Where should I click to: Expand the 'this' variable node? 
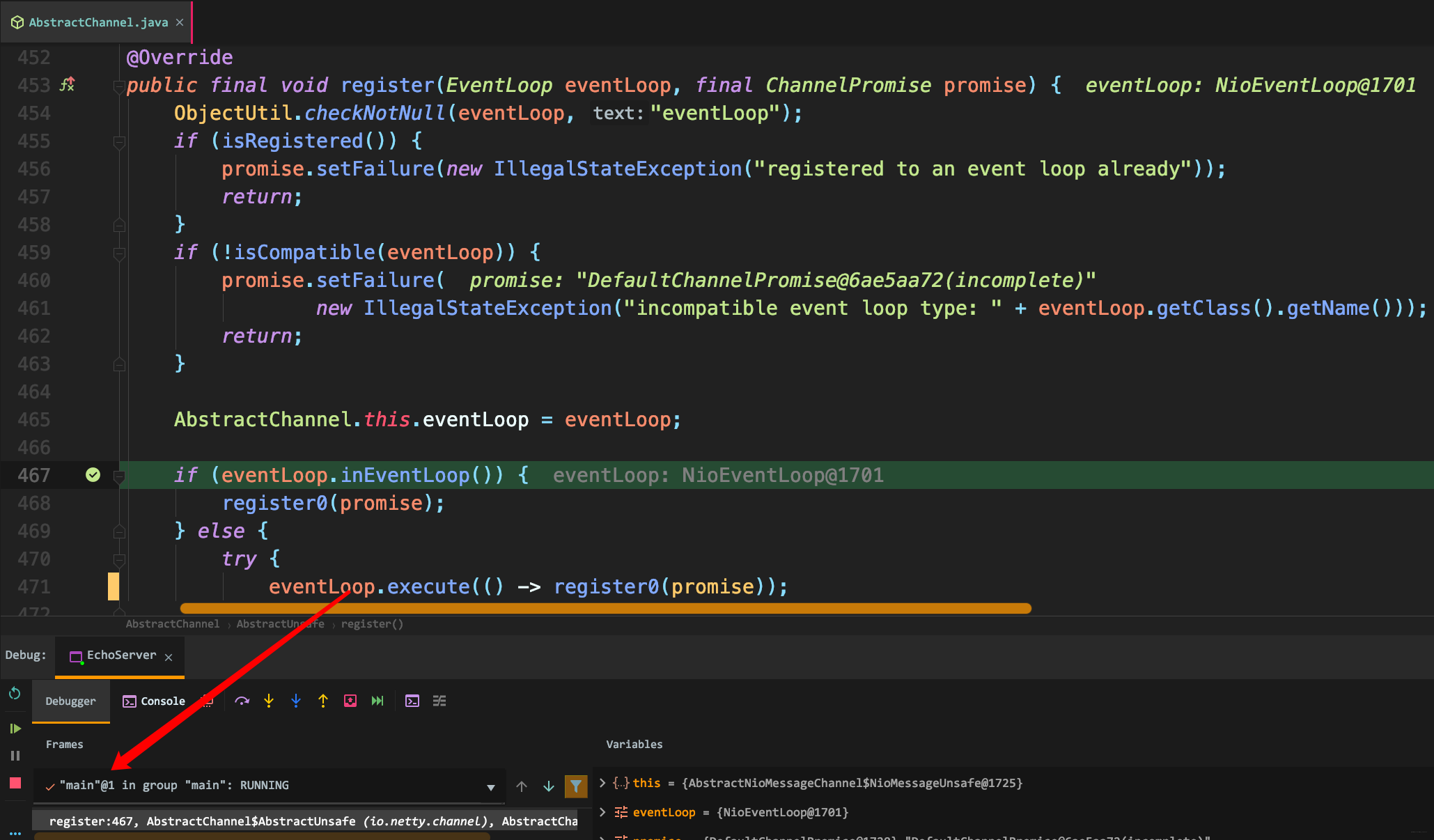coord(603,783)
